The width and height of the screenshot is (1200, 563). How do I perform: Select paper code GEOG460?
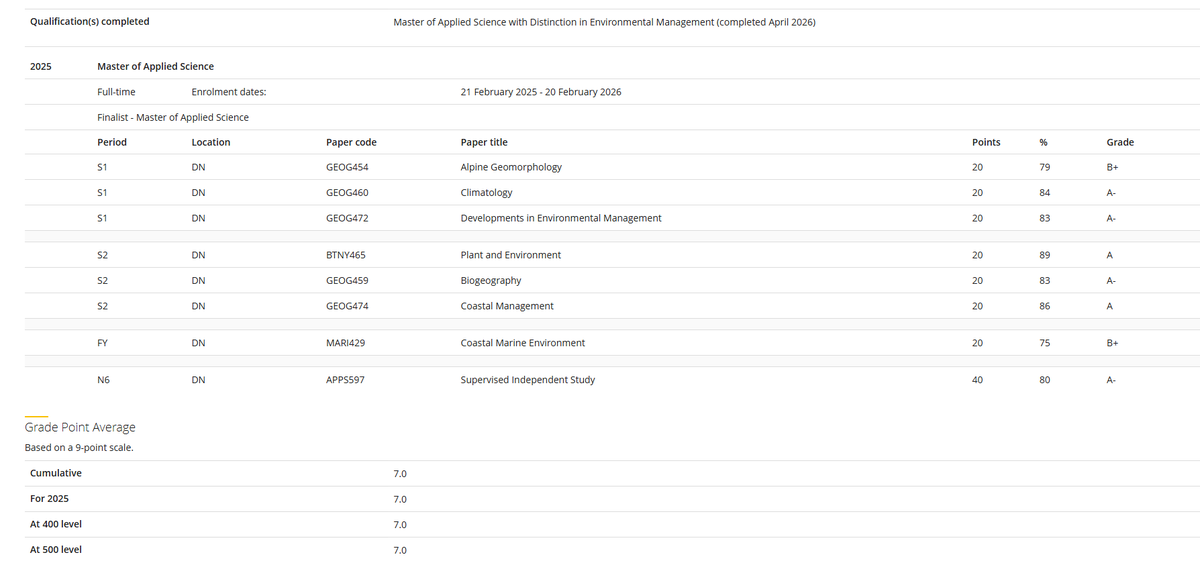pos(348,192)
